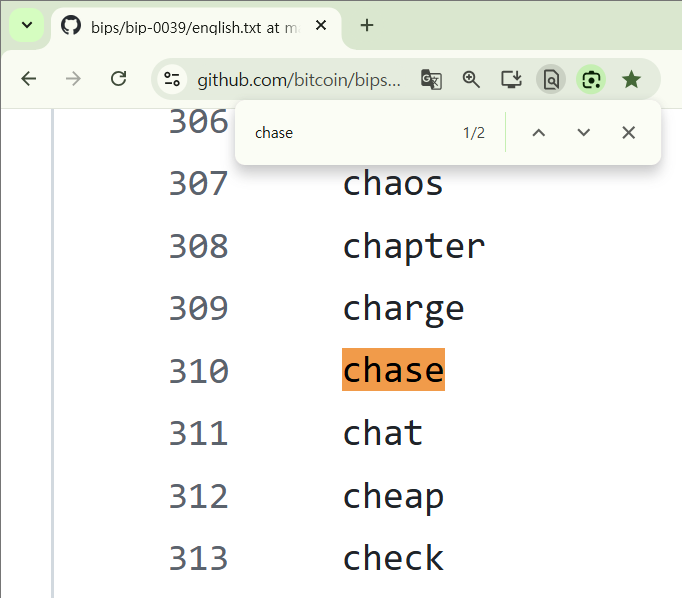Go back to the previous page
The width and height of the screenshot is (682, 598).
pos(28,79)
